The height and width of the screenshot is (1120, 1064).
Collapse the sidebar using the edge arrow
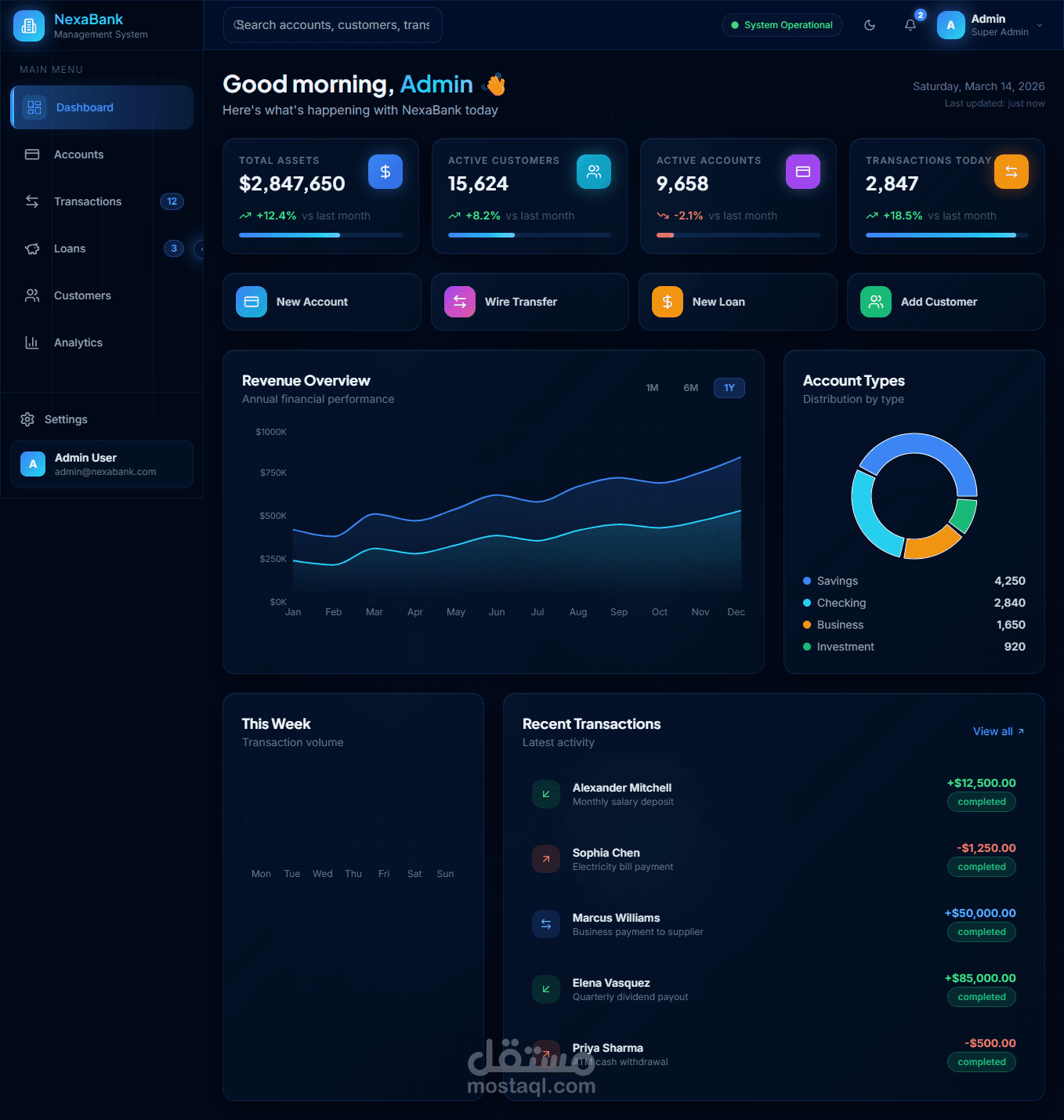tap(199, 248)
